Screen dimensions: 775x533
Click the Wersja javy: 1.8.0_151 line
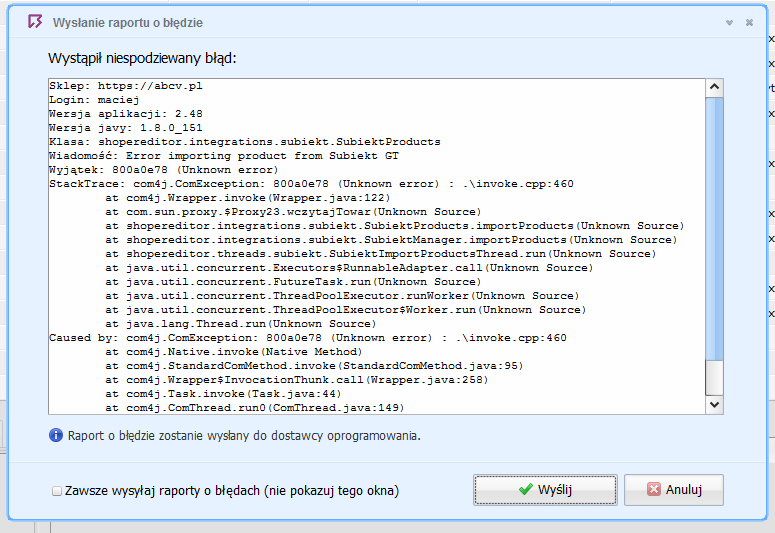click(126, 128)
